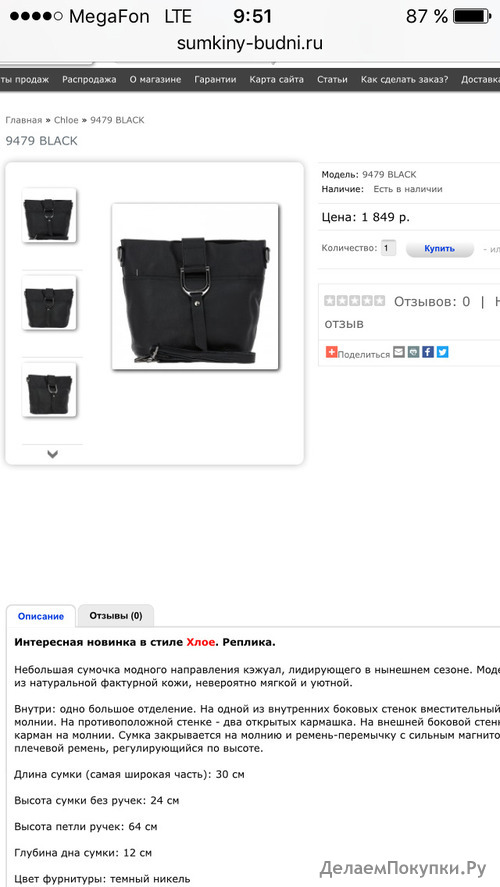Focus the Количество quantity field
Viewport: 500px width, 887px height.
388,248
